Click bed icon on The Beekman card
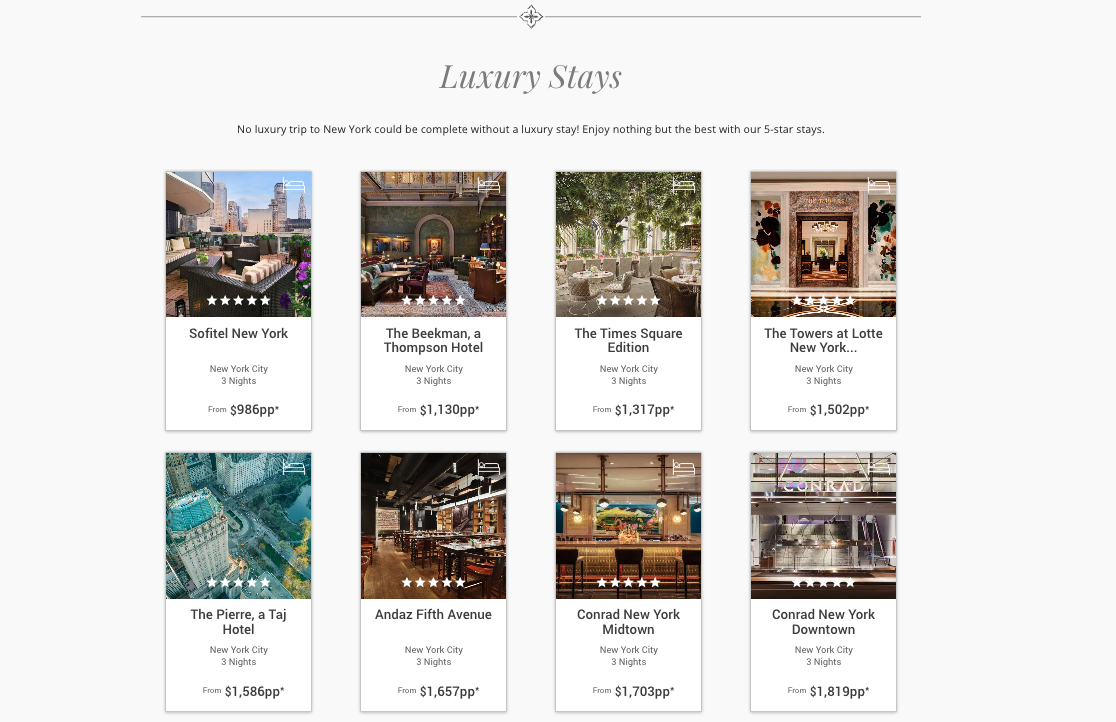Viewport: 1116px width, 722px height. [489, 186]
